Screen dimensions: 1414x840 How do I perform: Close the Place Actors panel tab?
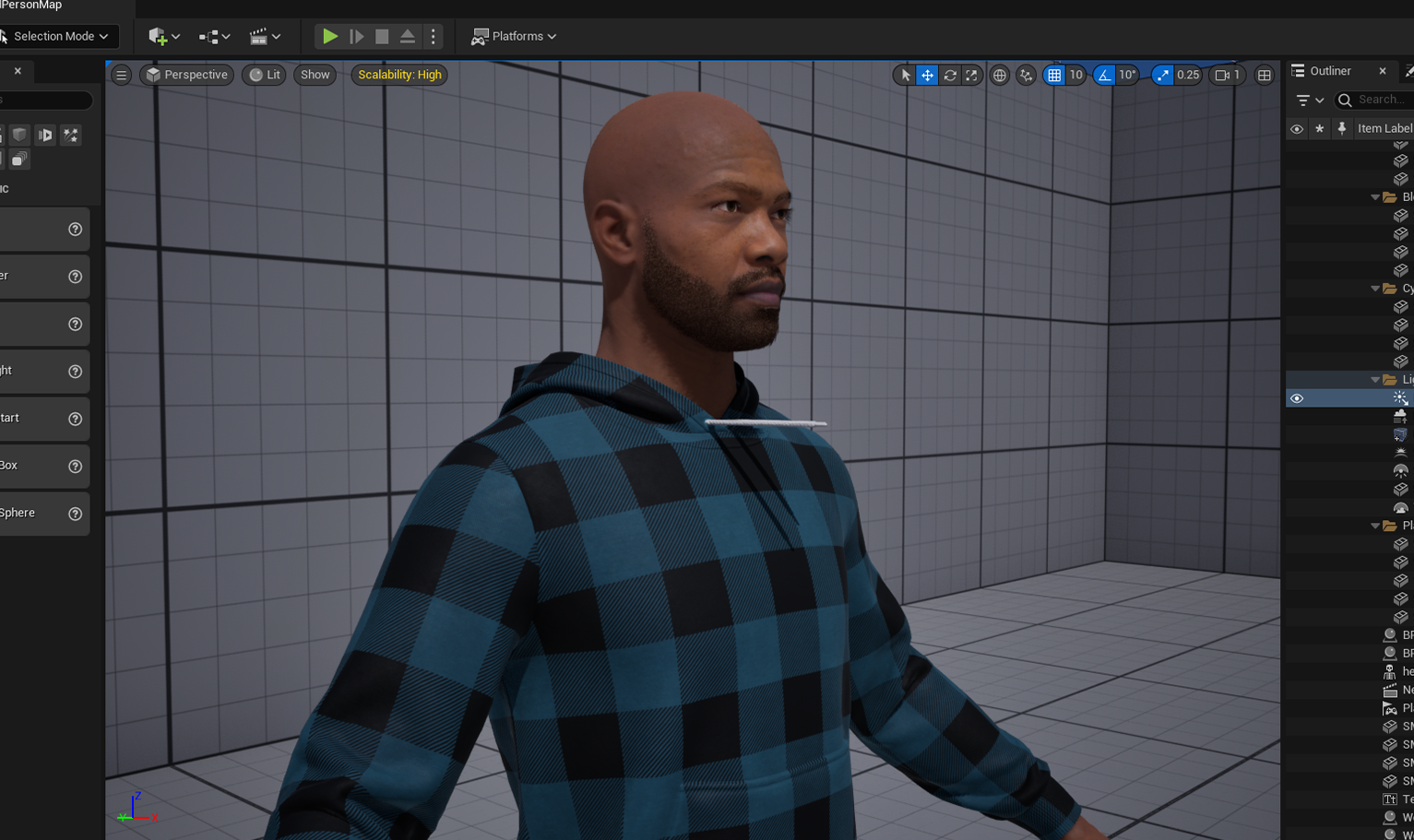[x=18, y=71]
